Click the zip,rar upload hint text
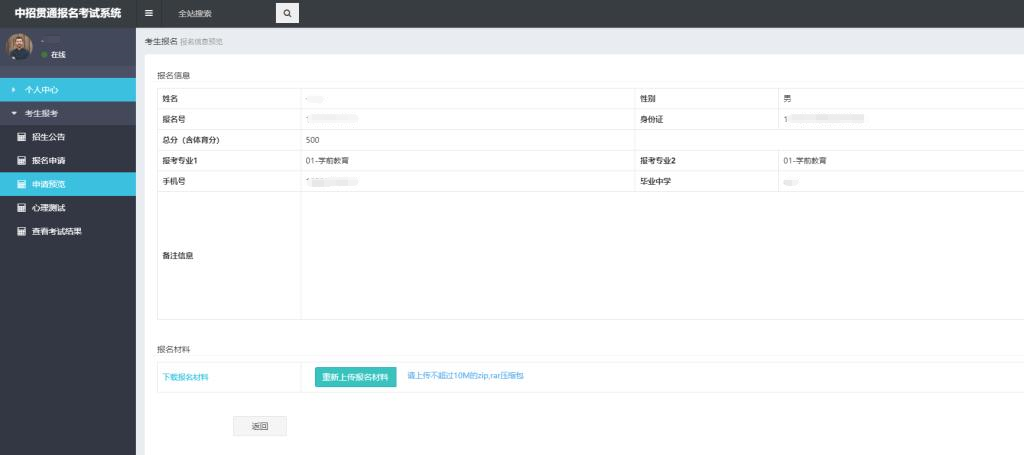Viewport: 1024px width, 455px height. (465, 376)
